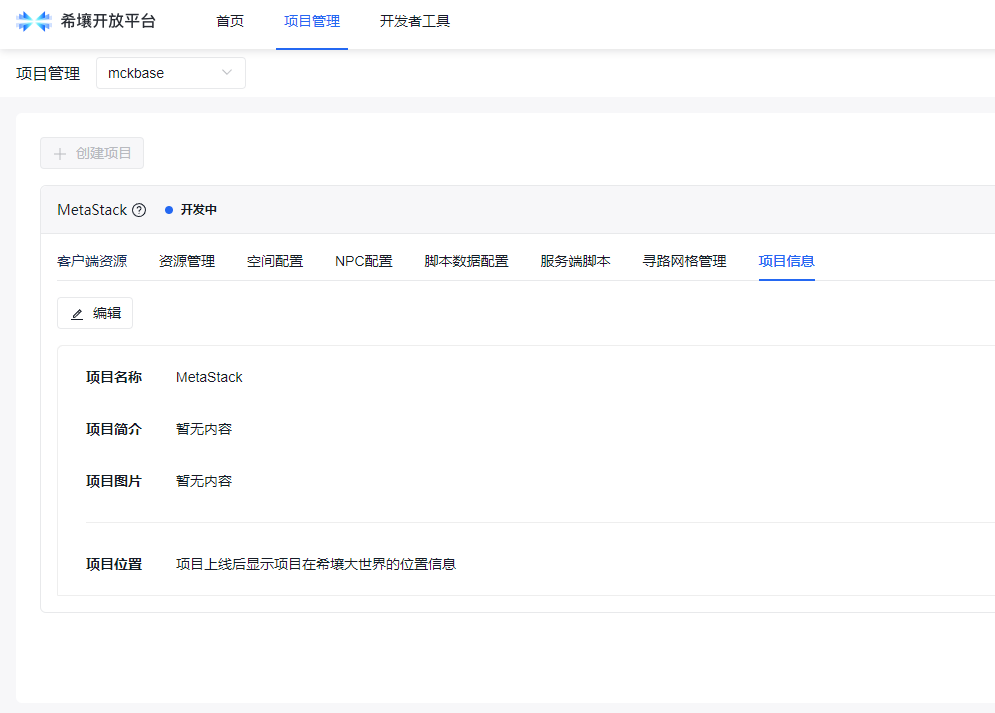Select the NPC配置 tab
Viewport: 995px width, 713px height.
364,261
